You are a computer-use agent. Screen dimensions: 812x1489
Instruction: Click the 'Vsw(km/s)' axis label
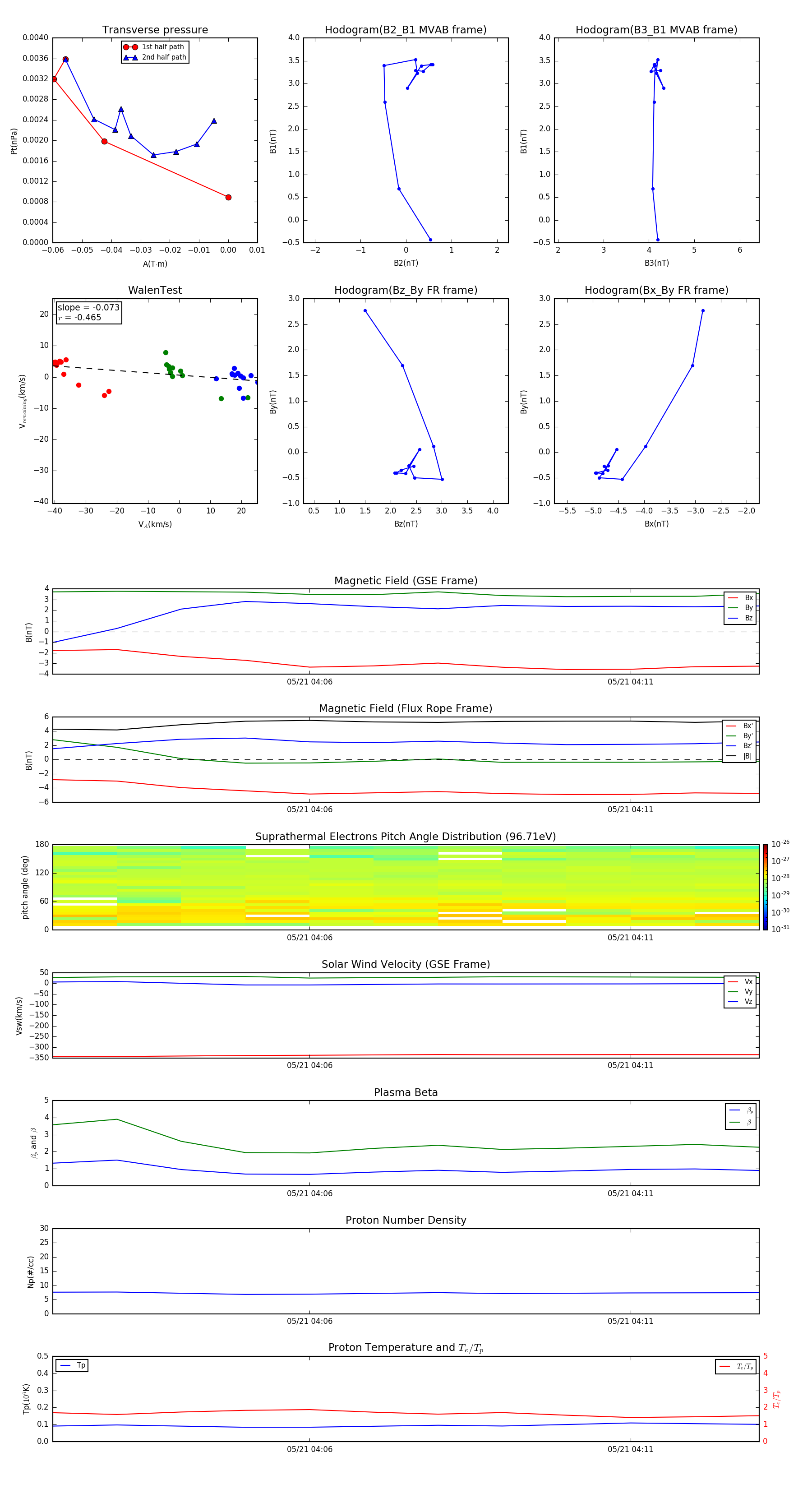click(x=19, y=1016)
